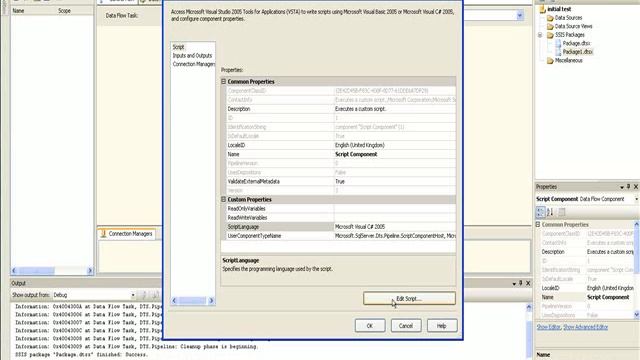The image size is (640, 360).
Task: Open Script Component object selector dropdown
Action: click(636, 199)
